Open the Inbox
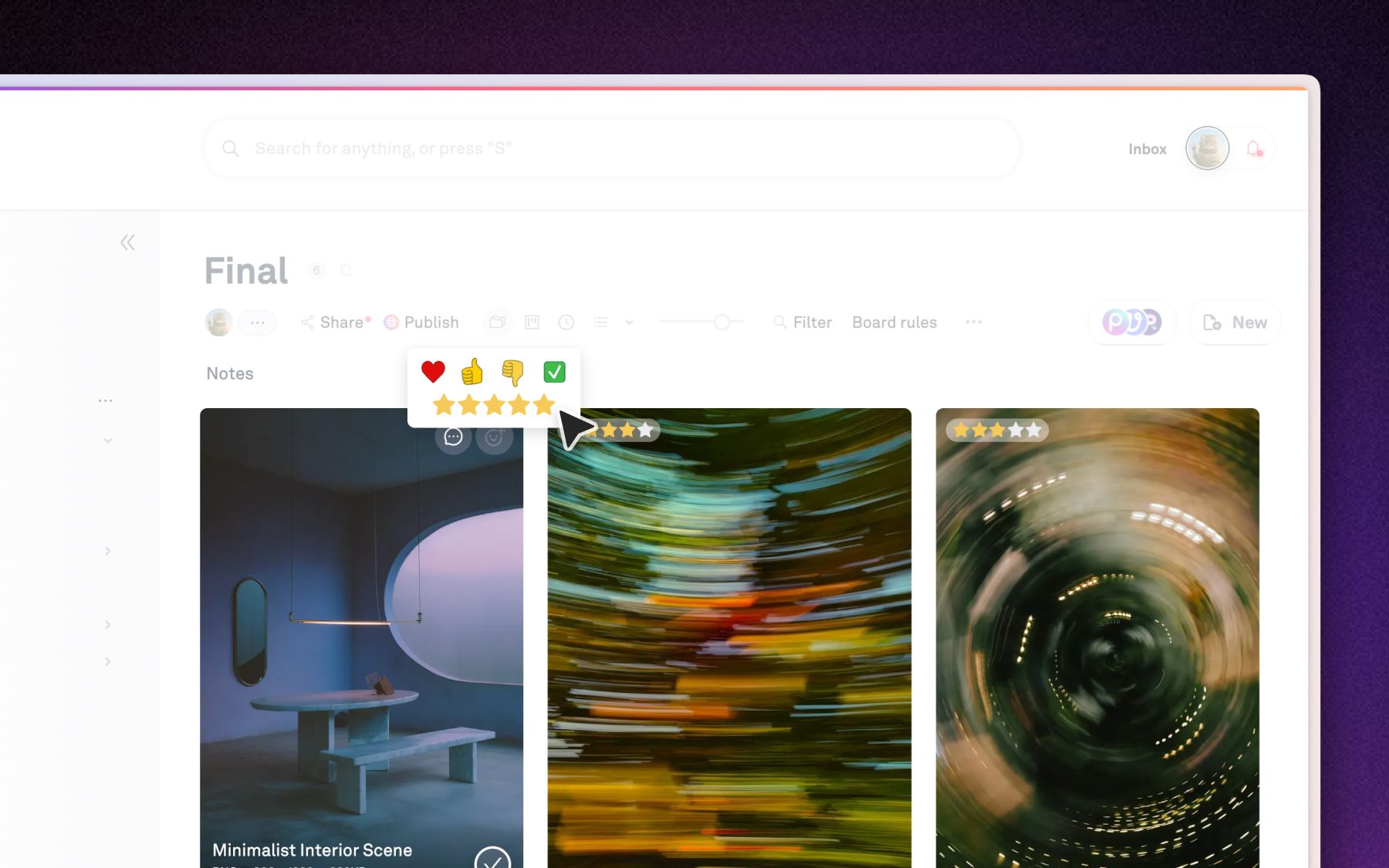Viewport: 1389px width, 868px height. click(1147, 149)
